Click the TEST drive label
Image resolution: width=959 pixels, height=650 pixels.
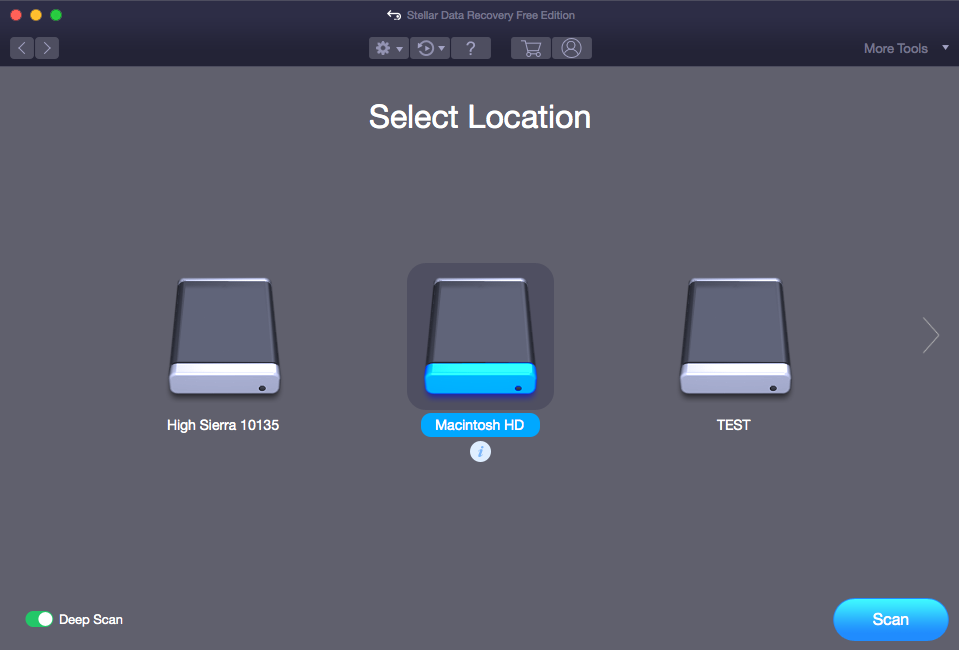(733, 425)
